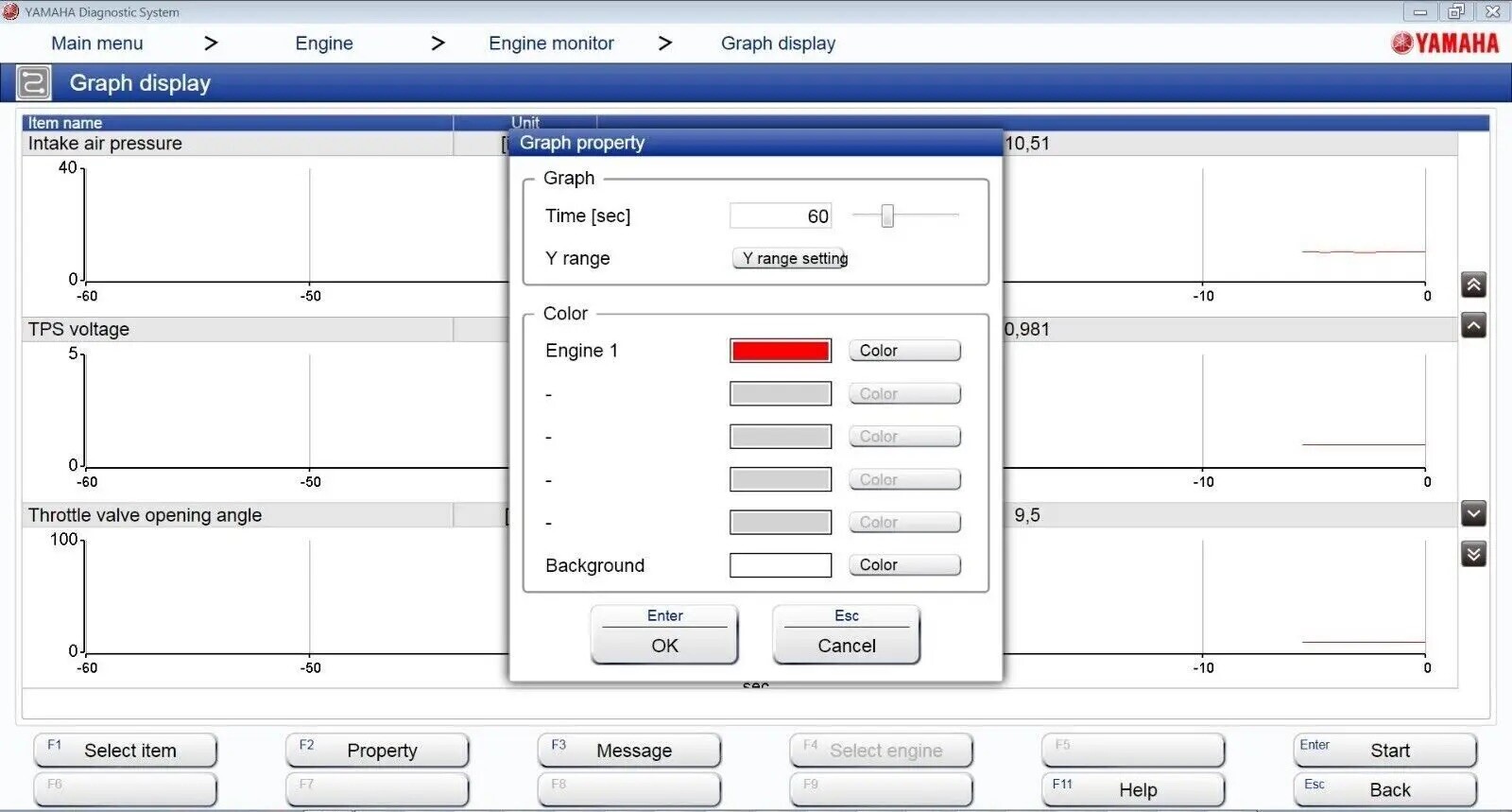1512x812 pixels.
Task: Click F11 Help button
Action: (1134, 789)
